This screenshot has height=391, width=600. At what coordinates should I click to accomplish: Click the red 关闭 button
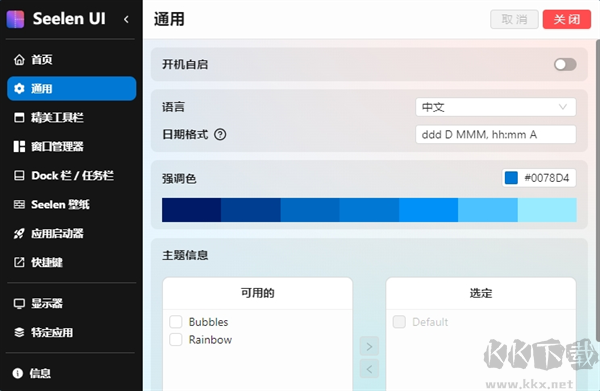coord(567,19)
